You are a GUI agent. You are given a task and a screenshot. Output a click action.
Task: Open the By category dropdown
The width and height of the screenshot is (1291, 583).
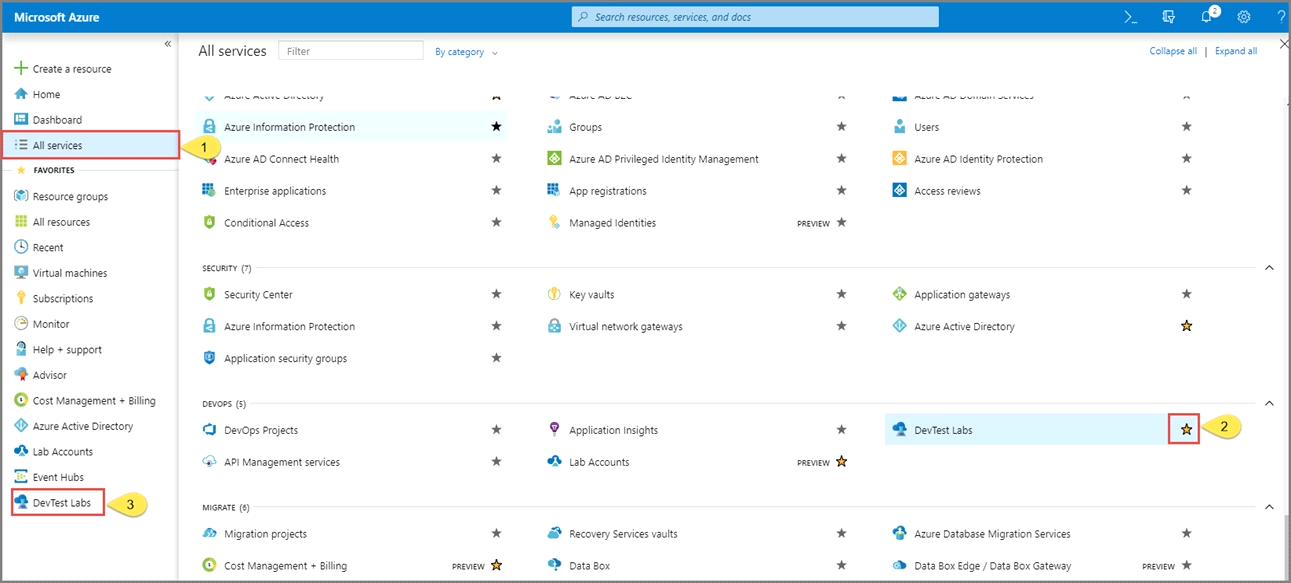pyautogui.click(x=466, y=52)
